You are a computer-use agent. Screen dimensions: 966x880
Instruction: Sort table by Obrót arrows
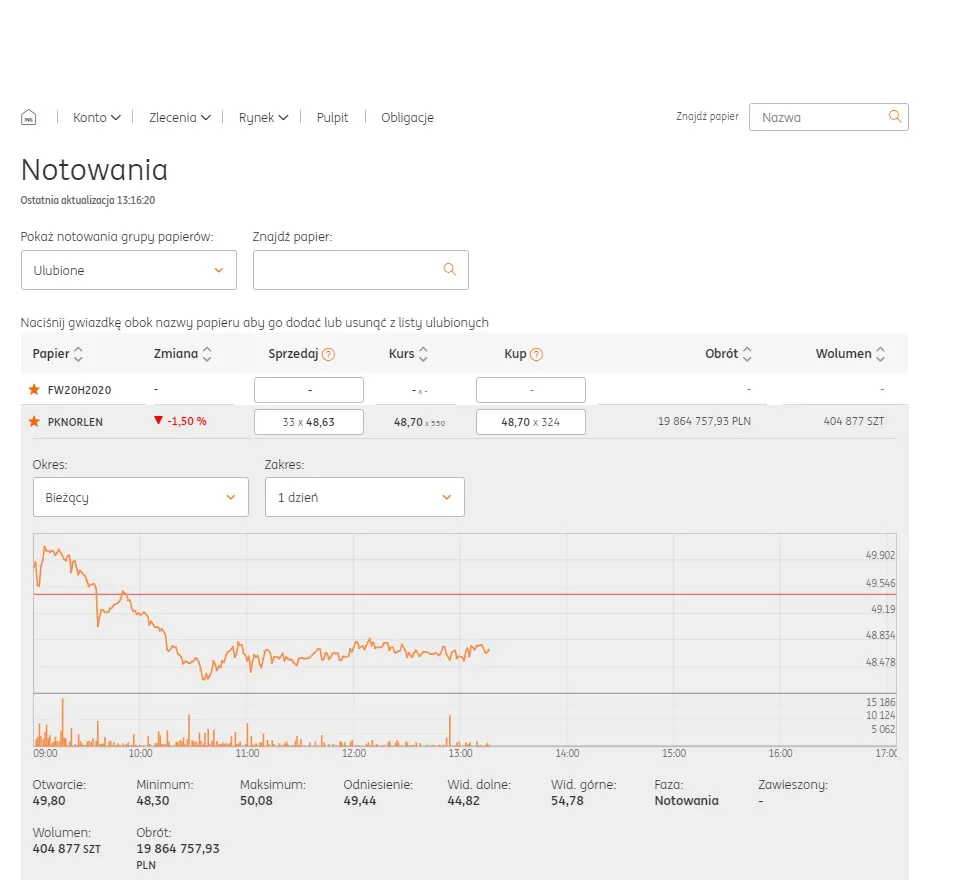[747, 354]
